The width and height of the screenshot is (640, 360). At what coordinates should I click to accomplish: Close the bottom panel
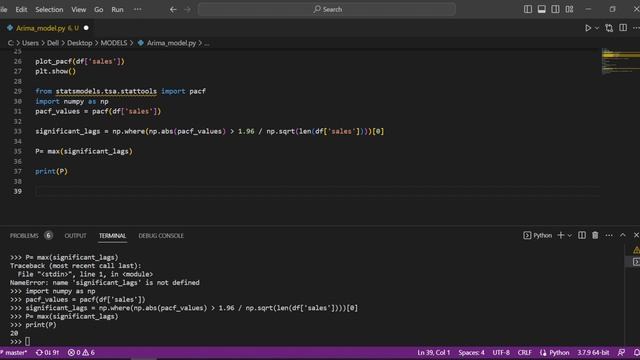pos(636,235)
